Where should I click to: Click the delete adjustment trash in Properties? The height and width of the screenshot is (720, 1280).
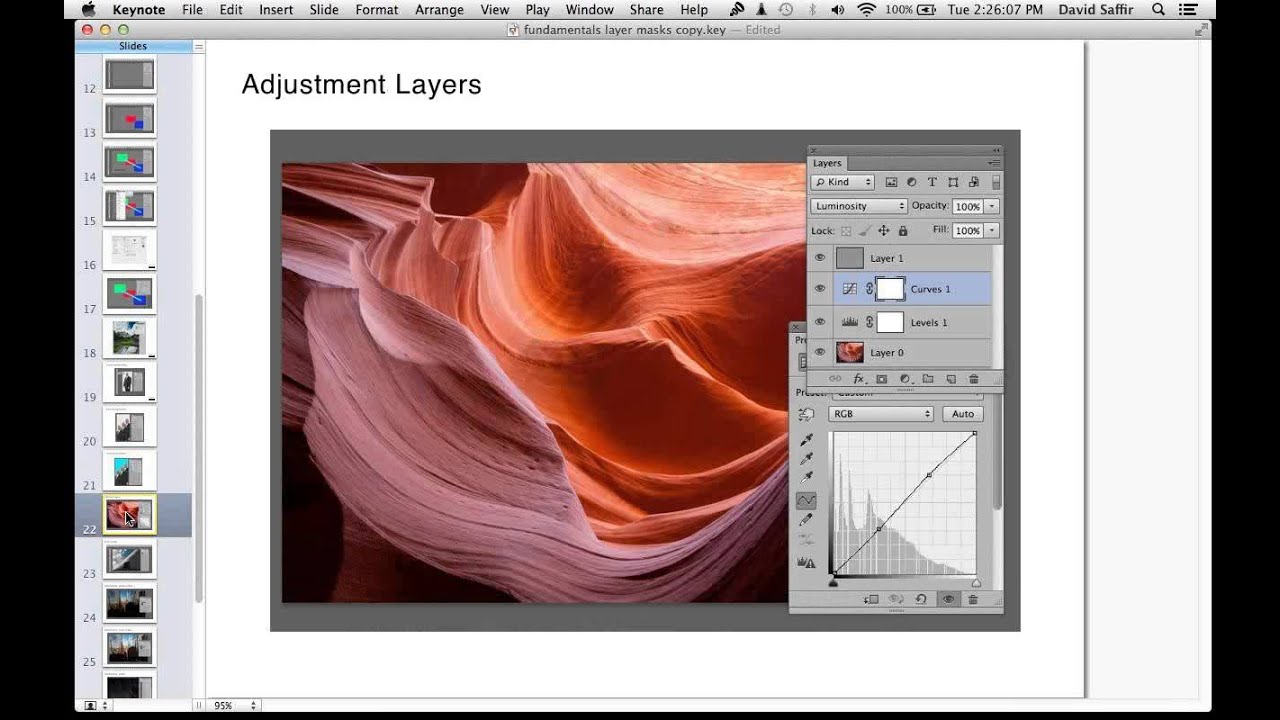(972, 599)
